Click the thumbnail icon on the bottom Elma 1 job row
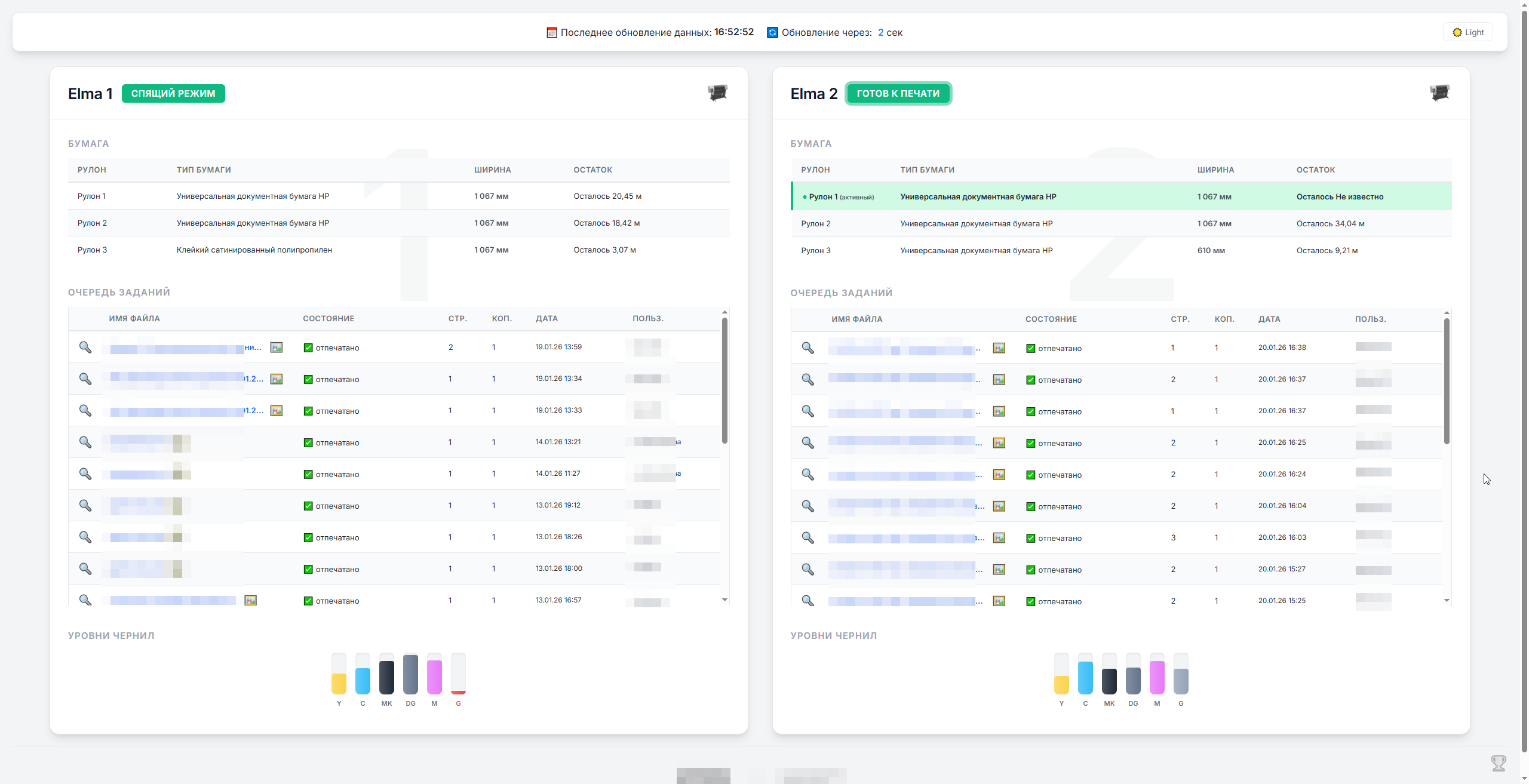The image size is (1529, 784). click(x=250, y=600)
